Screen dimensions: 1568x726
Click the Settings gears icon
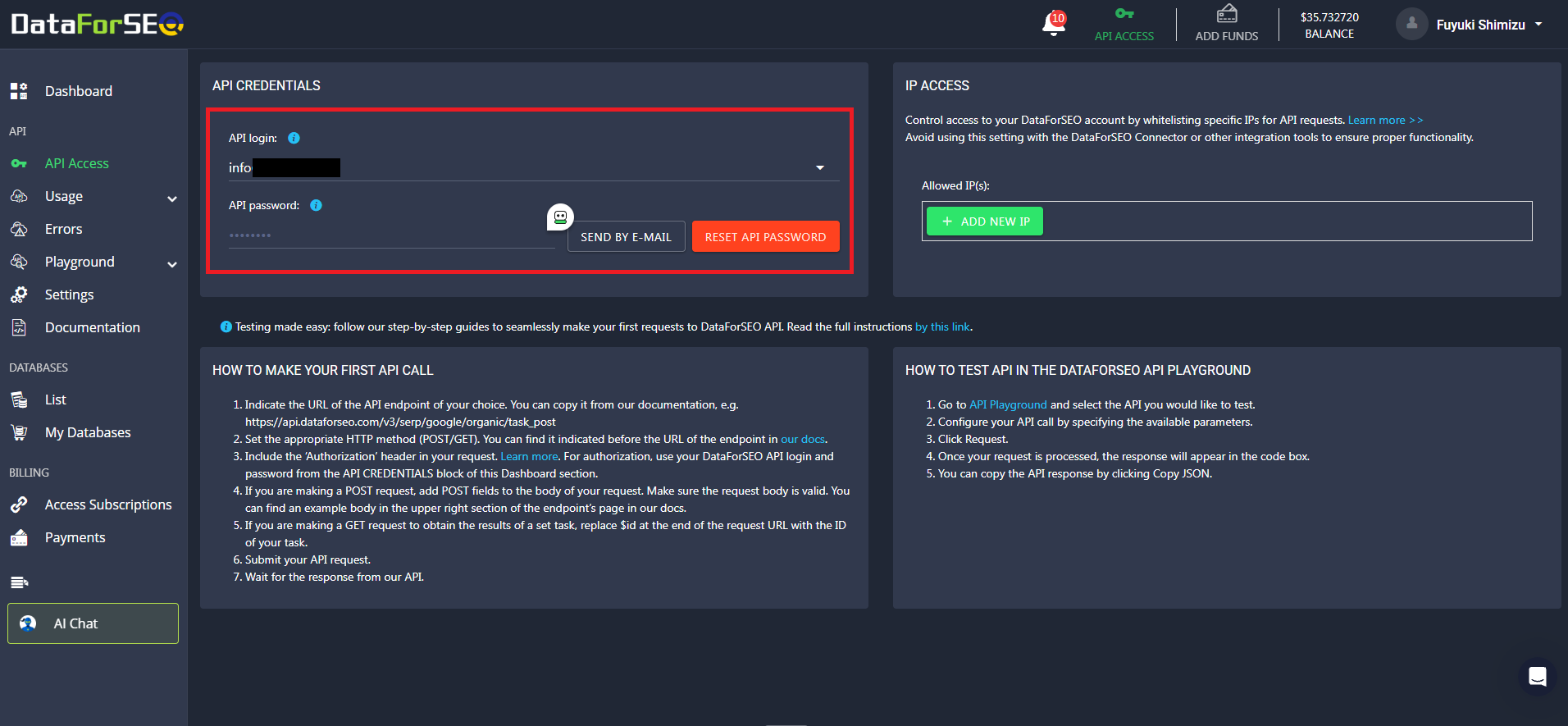click(x=19, y=295)
